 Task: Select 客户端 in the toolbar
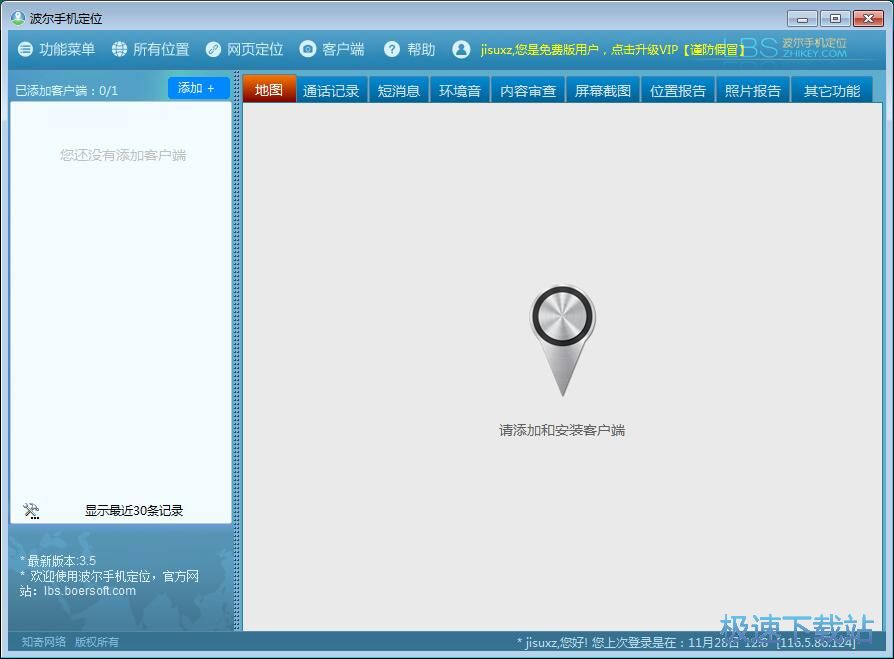(x=343, y=50)
